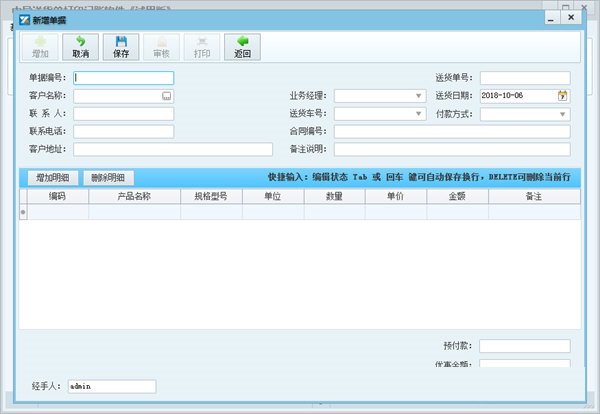This screenshot has width=600, height=414.
Task: Click the 单位 column header
Action: click(x=273, y=196)
